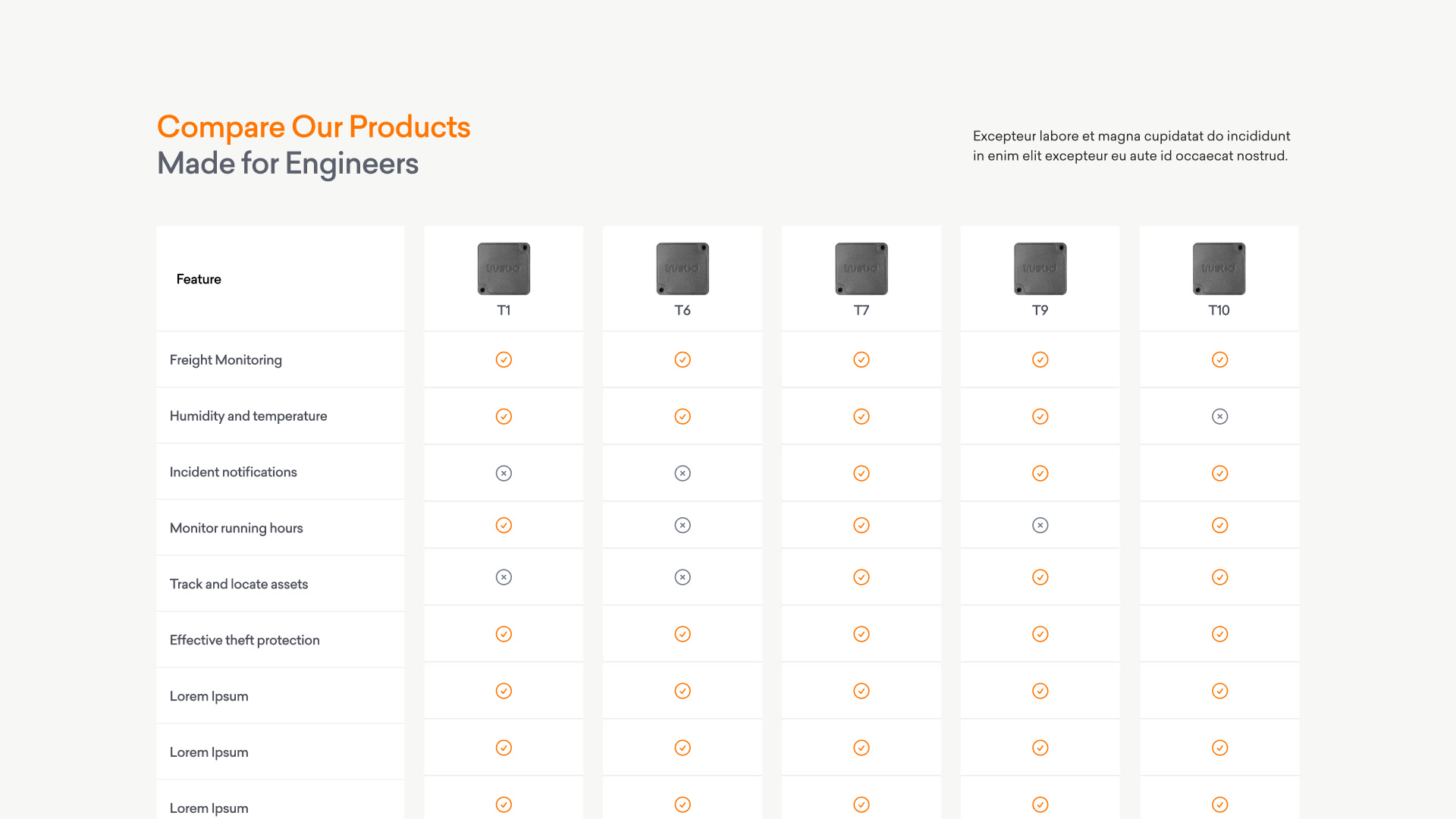This screenshot has height=819, width=1456.
Task: Click the T9 product image
Action: (1040, 268)
